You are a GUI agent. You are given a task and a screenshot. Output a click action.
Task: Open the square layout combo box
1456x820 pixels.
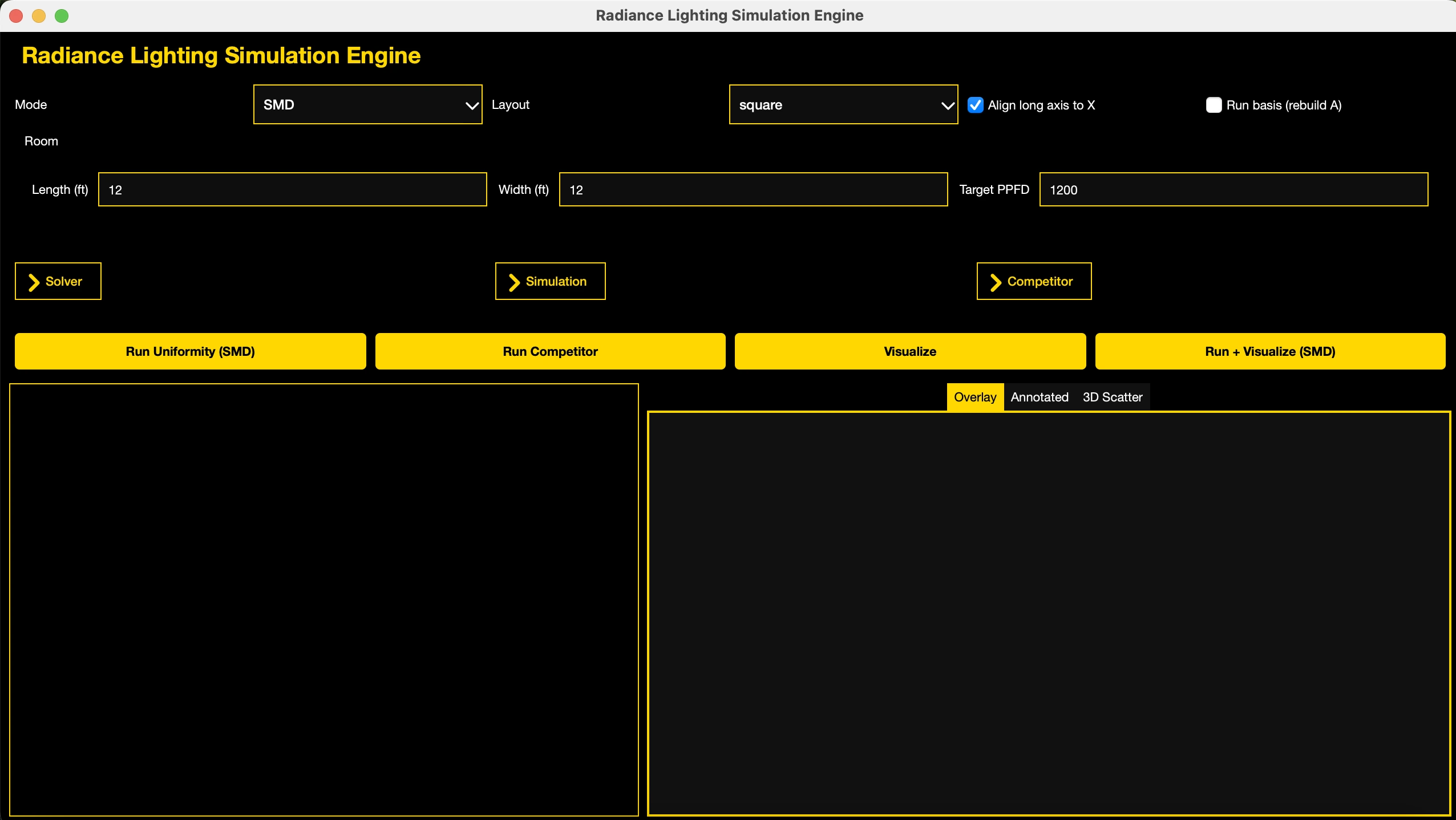tap(843, 104)
